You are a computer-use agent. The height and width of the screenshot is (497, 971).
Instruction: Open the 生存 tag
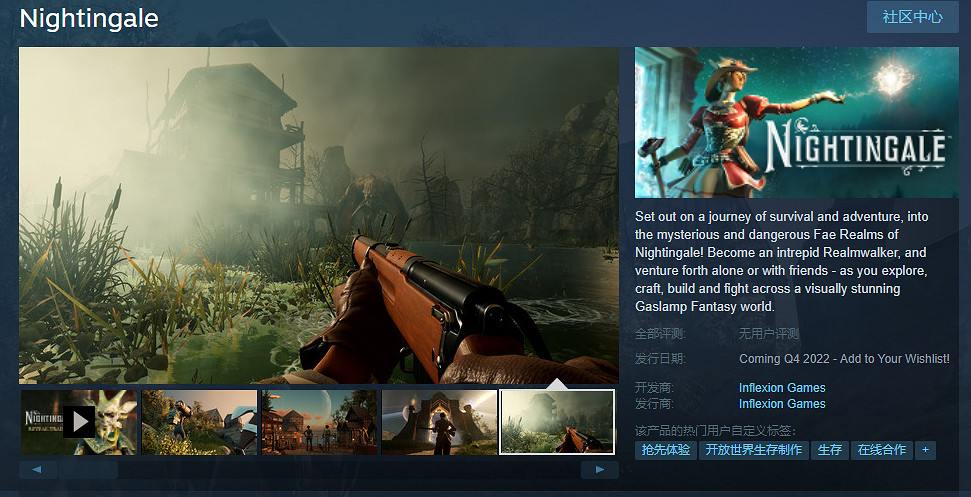(829, 450)
